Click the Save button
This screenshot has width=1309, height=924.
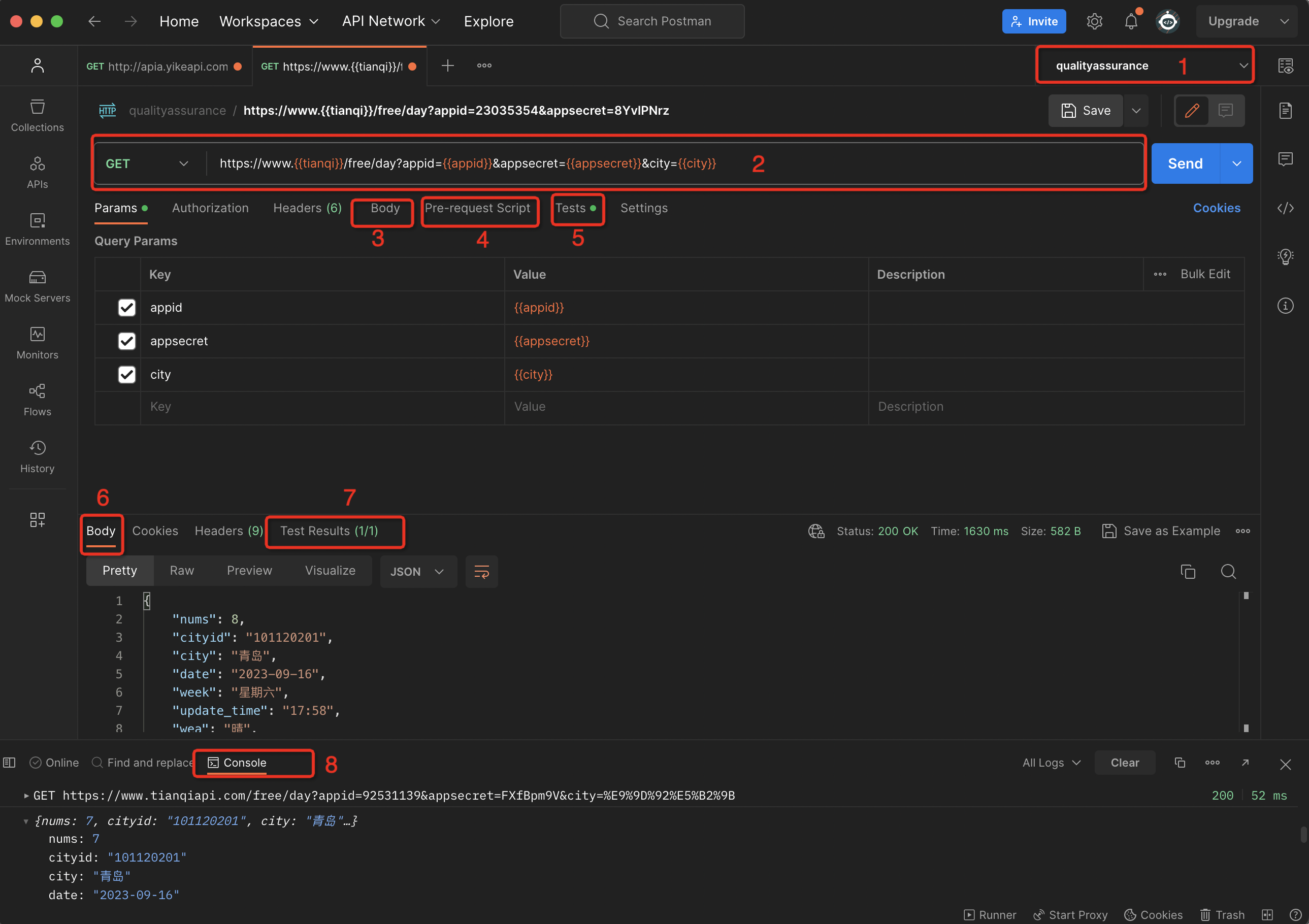click(x=1086, y=111)
